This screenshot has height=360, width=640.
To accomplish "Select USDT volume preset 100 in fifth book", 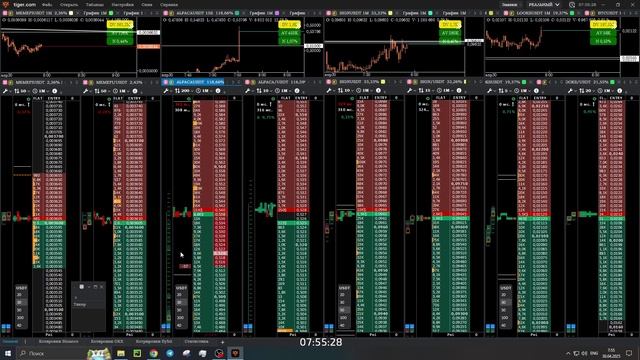I will coord(343,318).
